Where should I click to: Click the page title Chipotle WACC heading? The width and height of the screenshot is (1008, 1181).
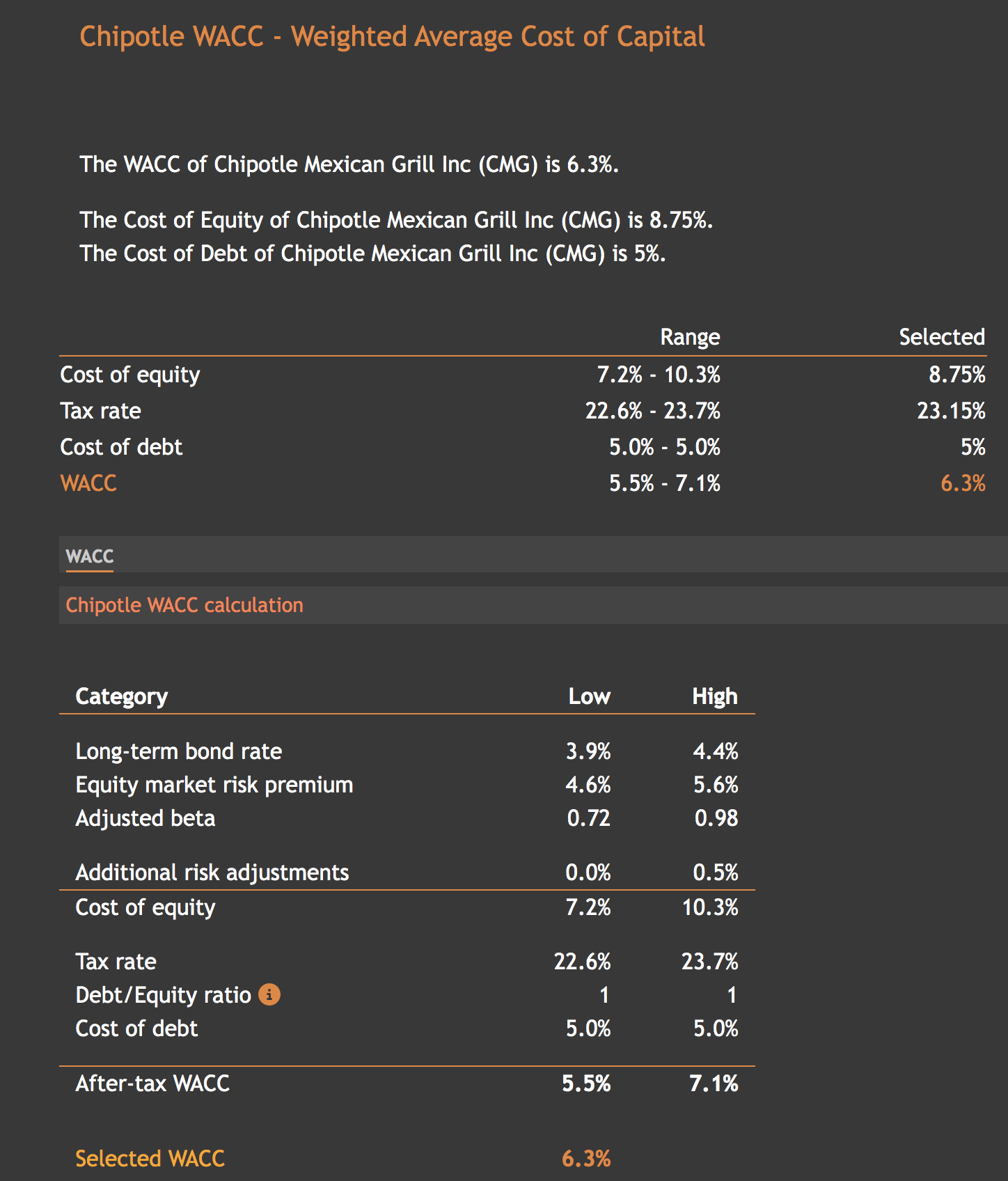coord(392,36)
